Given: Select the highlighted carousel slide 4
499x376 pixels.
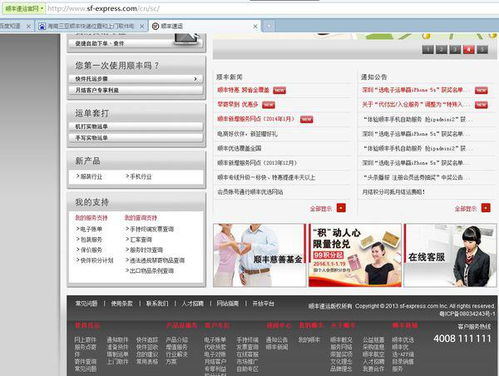Looking at the screenshot, I should pos(469,50).
